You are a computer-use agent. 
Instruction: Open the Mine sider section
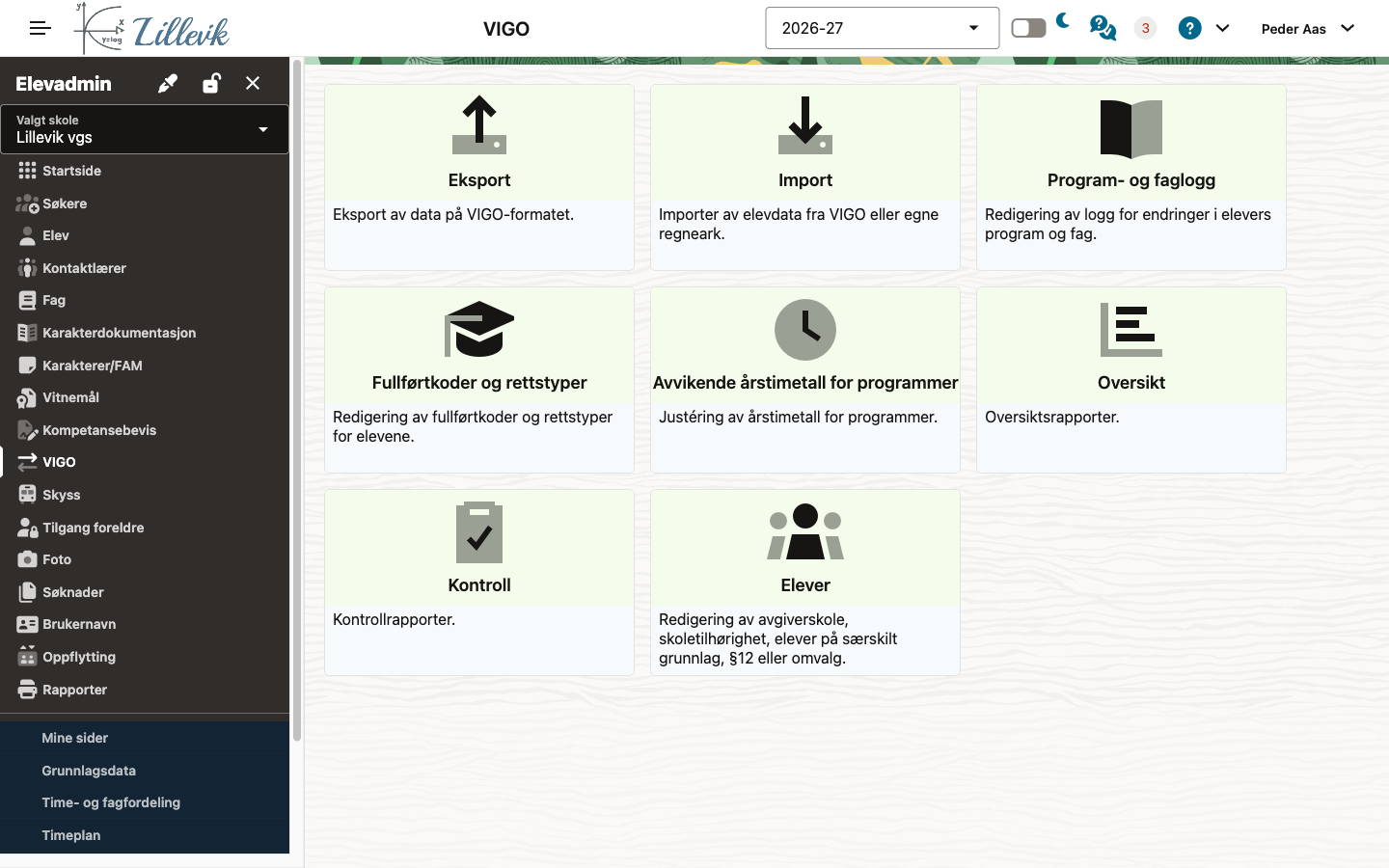point(145,738)
